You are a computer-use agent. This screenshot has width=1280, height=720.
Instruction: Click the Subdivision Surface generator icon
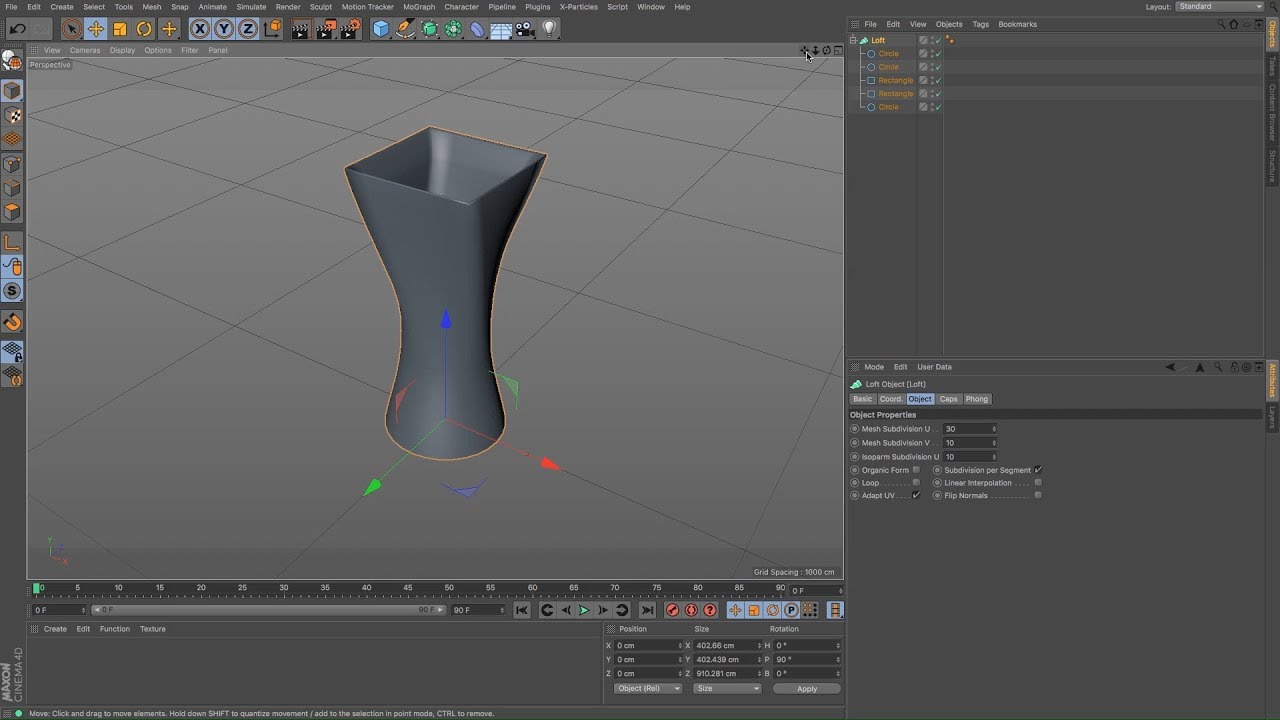(429, 29)
